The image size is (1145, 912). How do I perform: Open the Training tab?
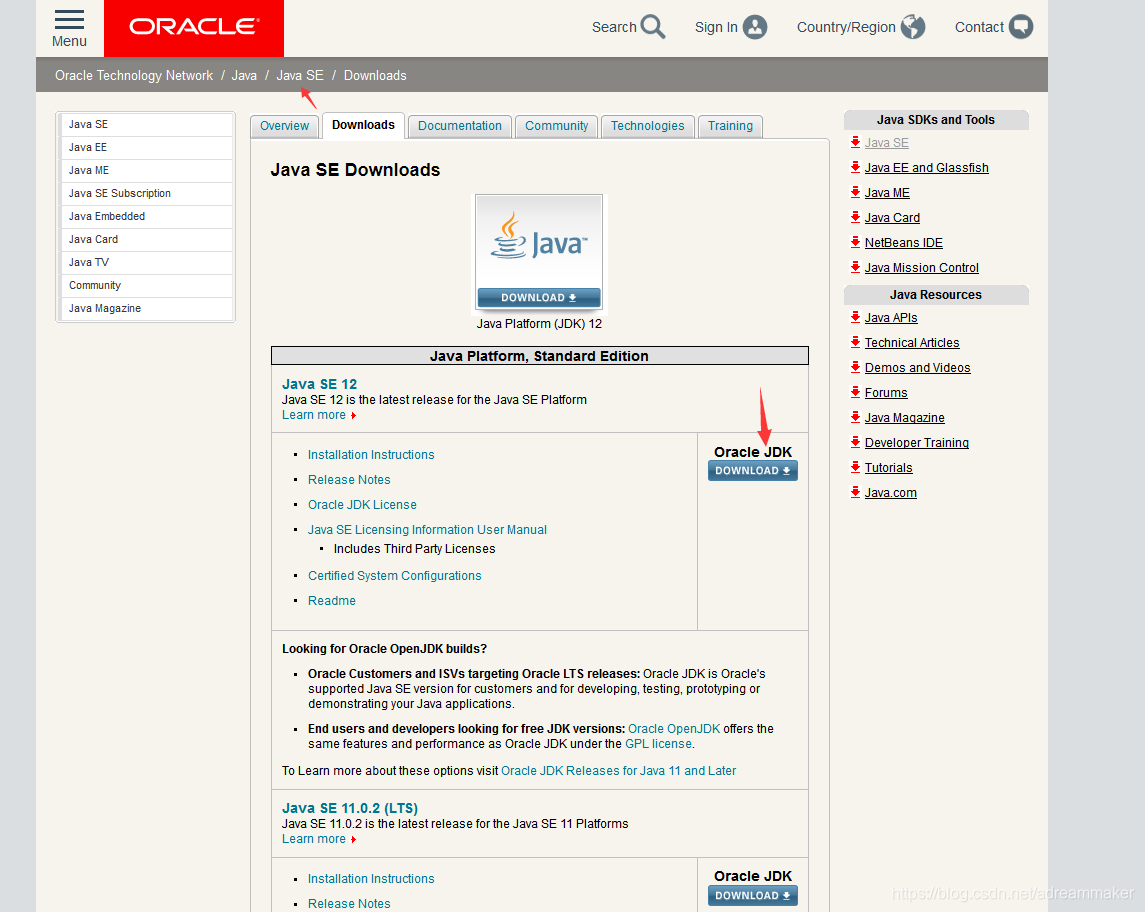tap(730, 126)
